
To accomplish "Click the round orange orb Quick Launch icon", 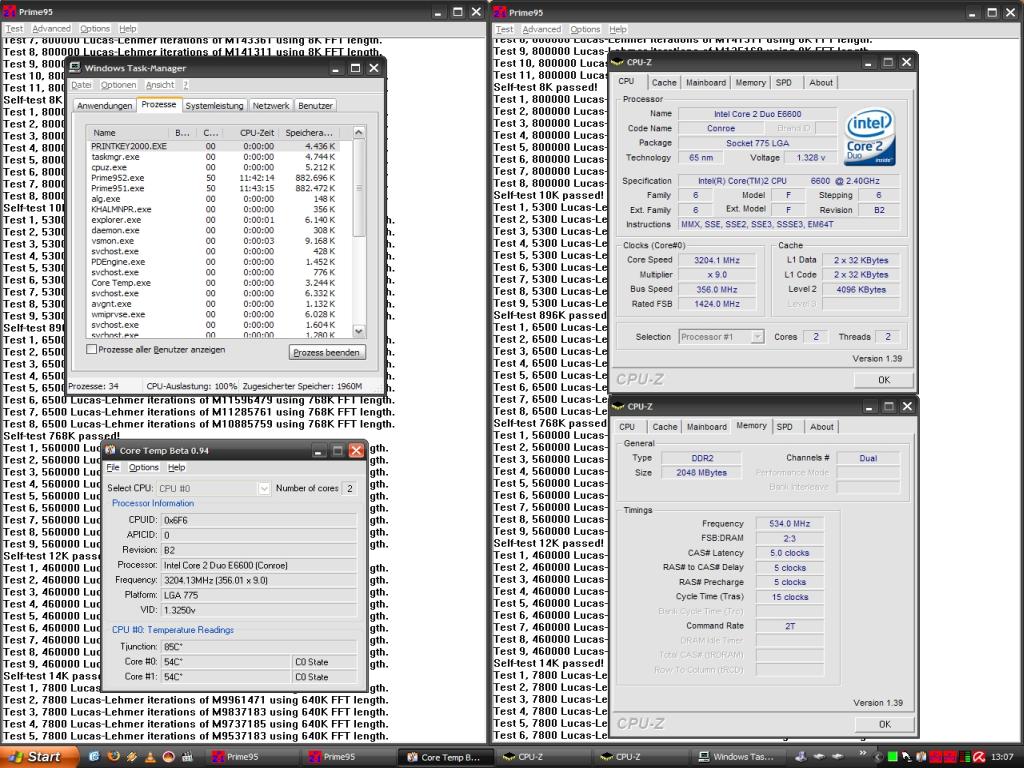I will click(168, 756).
